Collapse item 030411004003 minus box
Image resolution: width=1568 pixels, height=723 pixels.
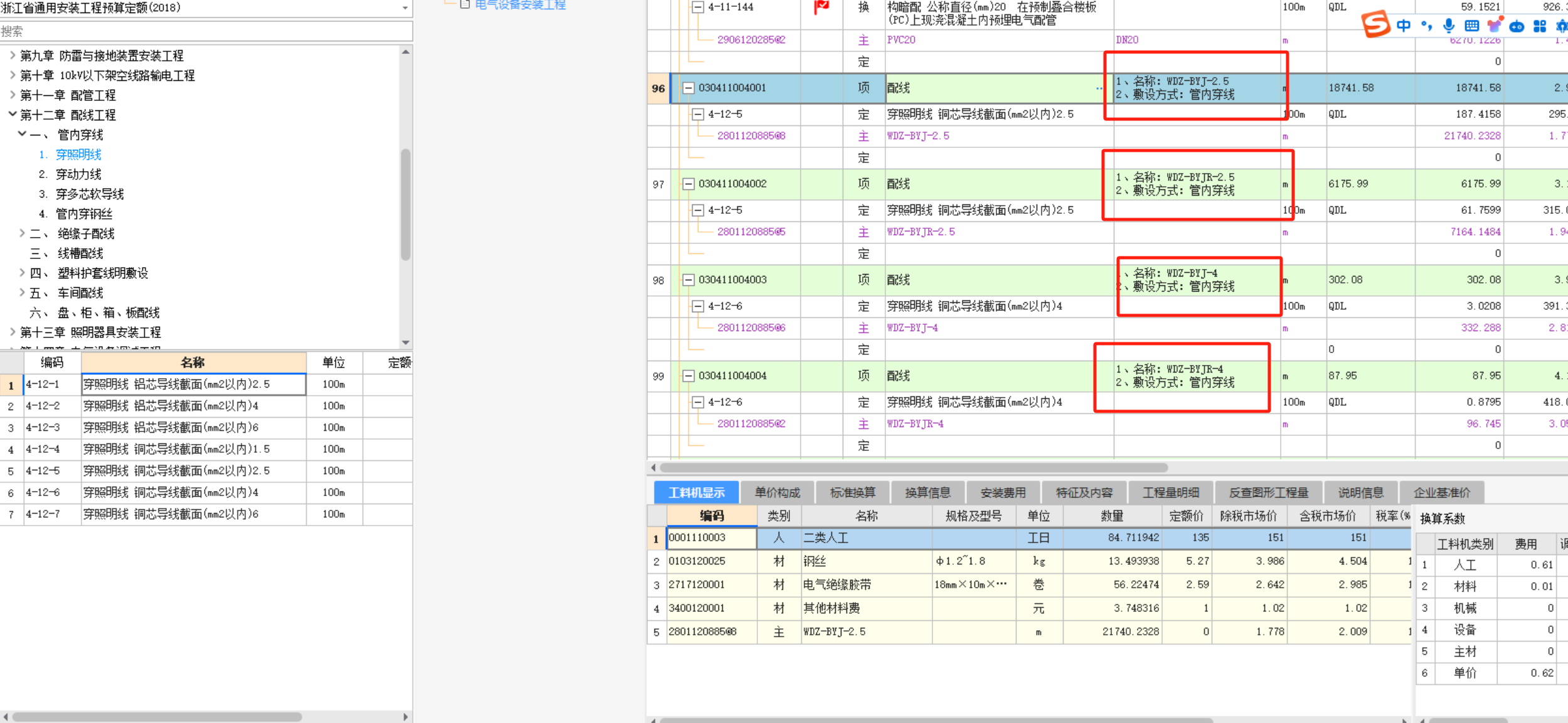click(688, 280)
